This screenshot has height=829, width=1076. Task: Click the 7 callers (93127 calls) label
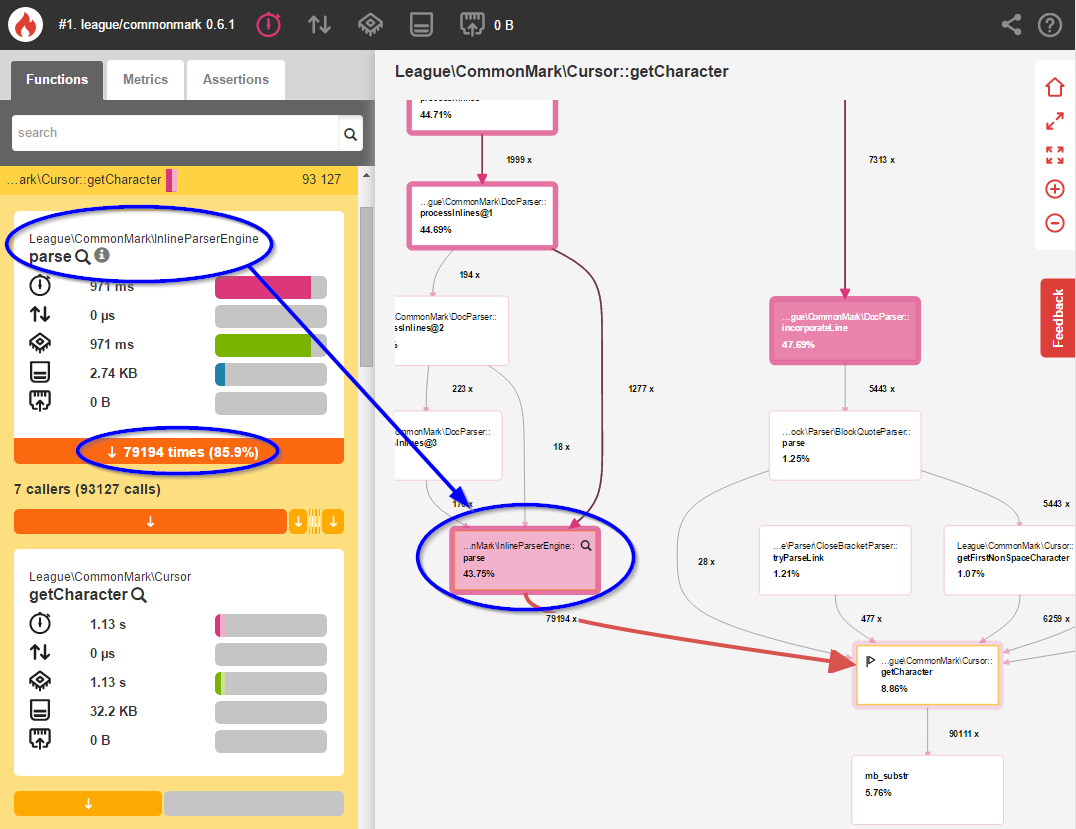(87, 489)
